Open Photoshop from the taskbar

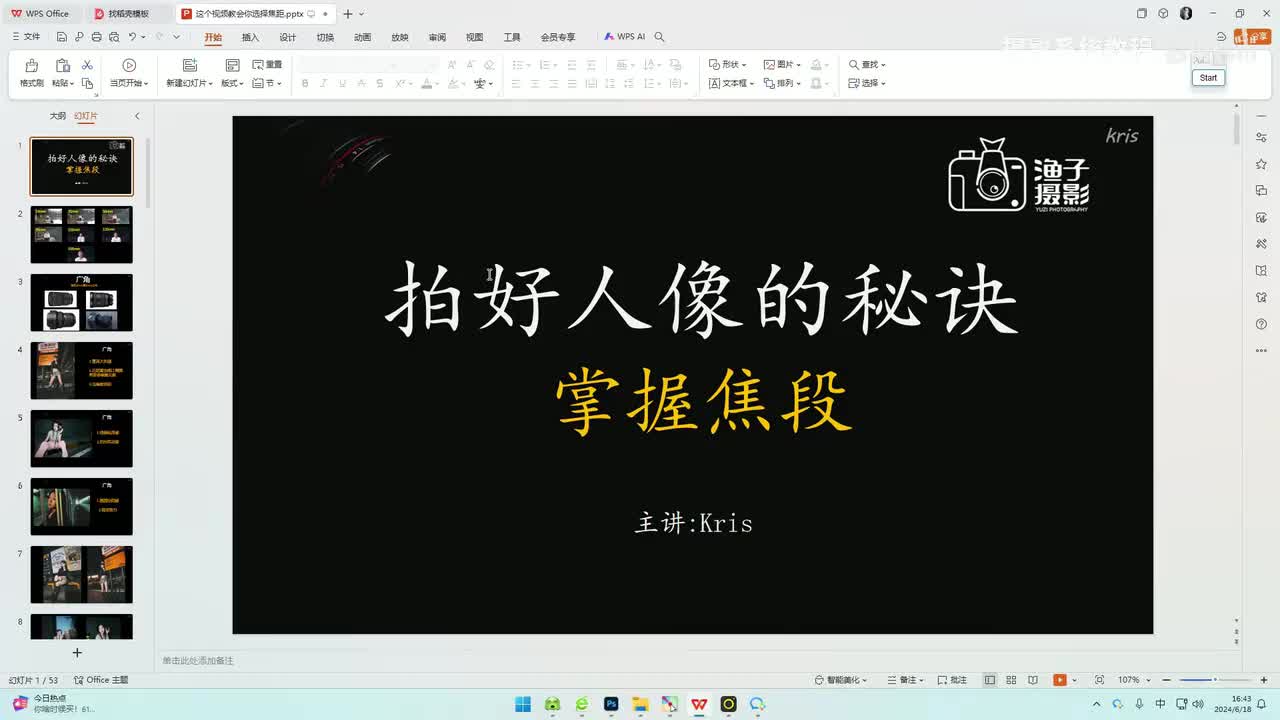[x=611, y=704]
